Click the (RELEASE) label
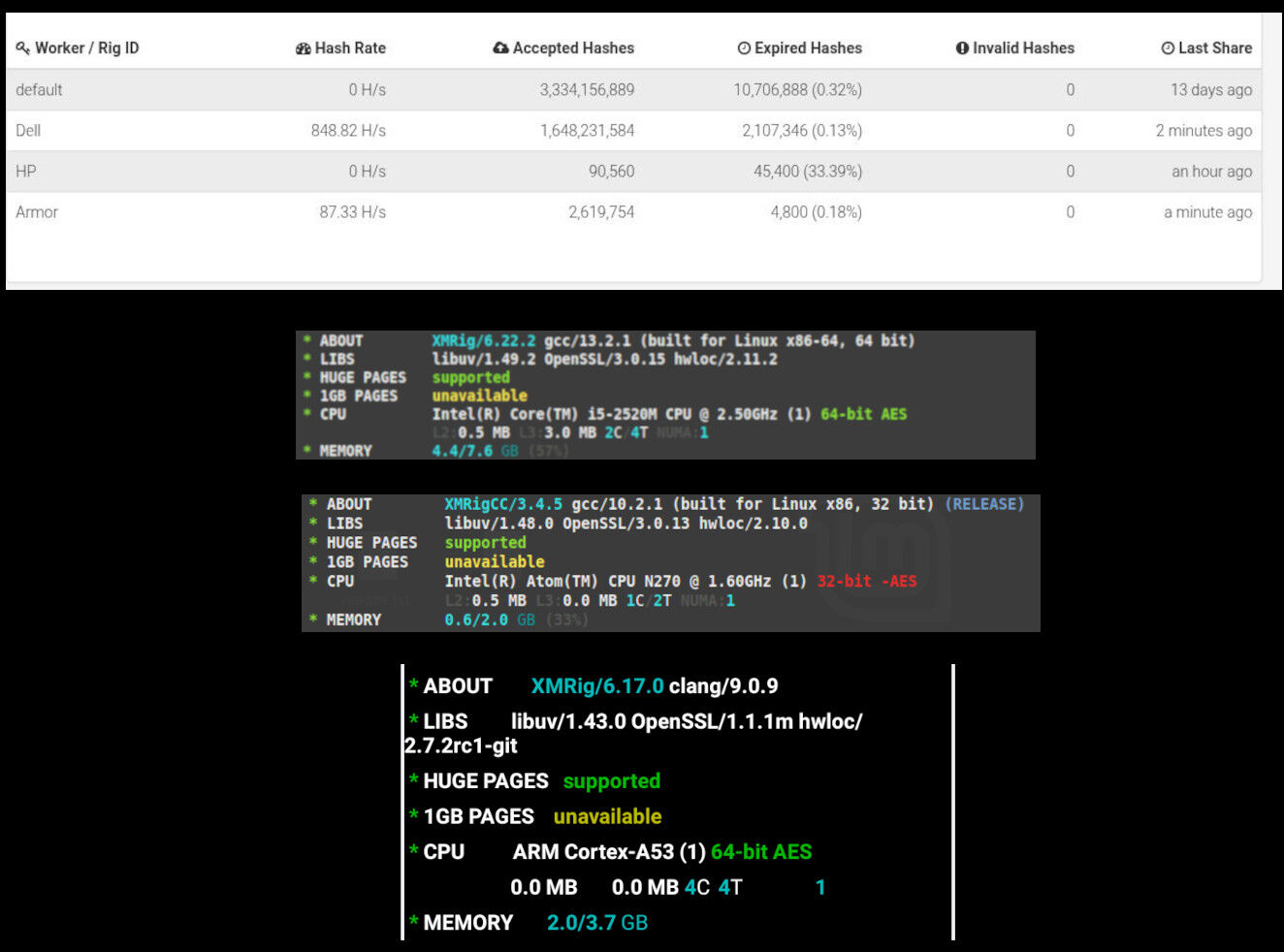Screen dimensions: 1284x952 pos(984,504)
